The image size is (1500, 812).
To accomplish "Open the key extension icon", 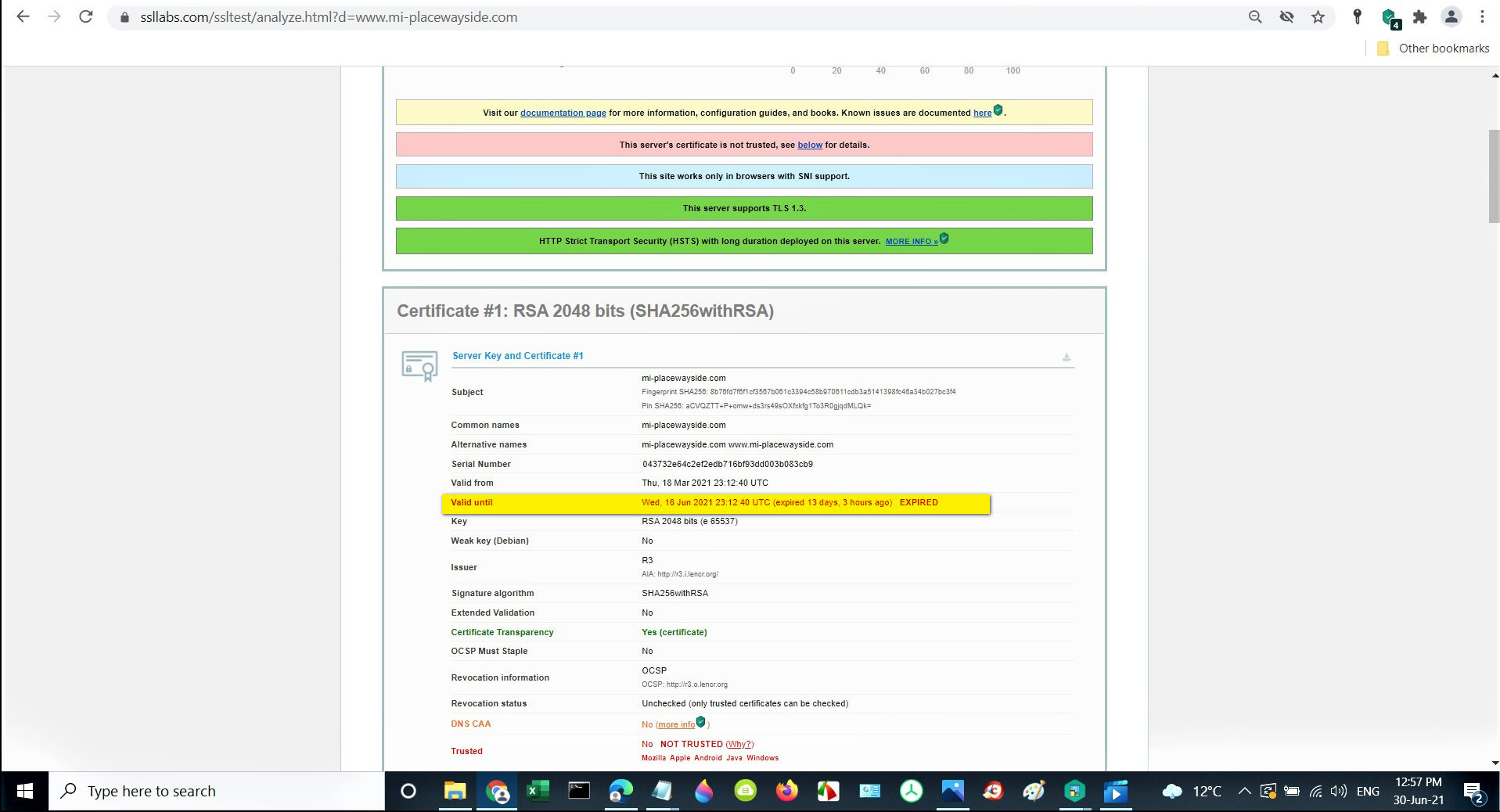I will [x=1358, y=16].
